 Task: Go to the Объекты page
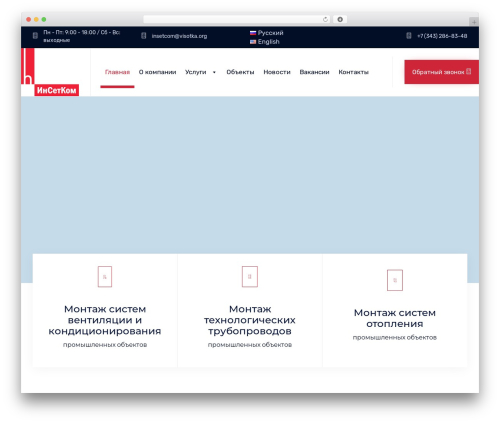tap(240, 72)
